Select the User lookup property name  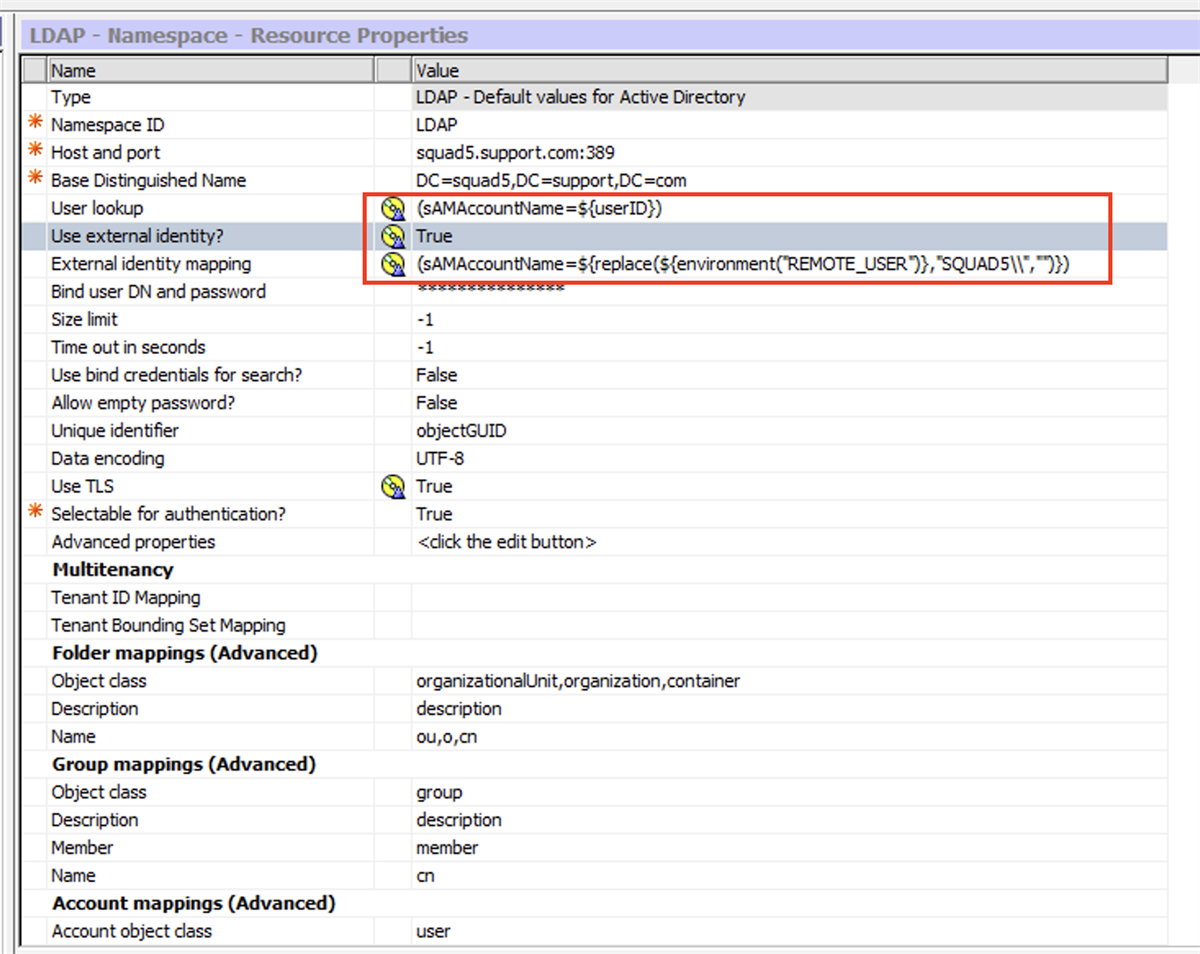click(97, 209)
